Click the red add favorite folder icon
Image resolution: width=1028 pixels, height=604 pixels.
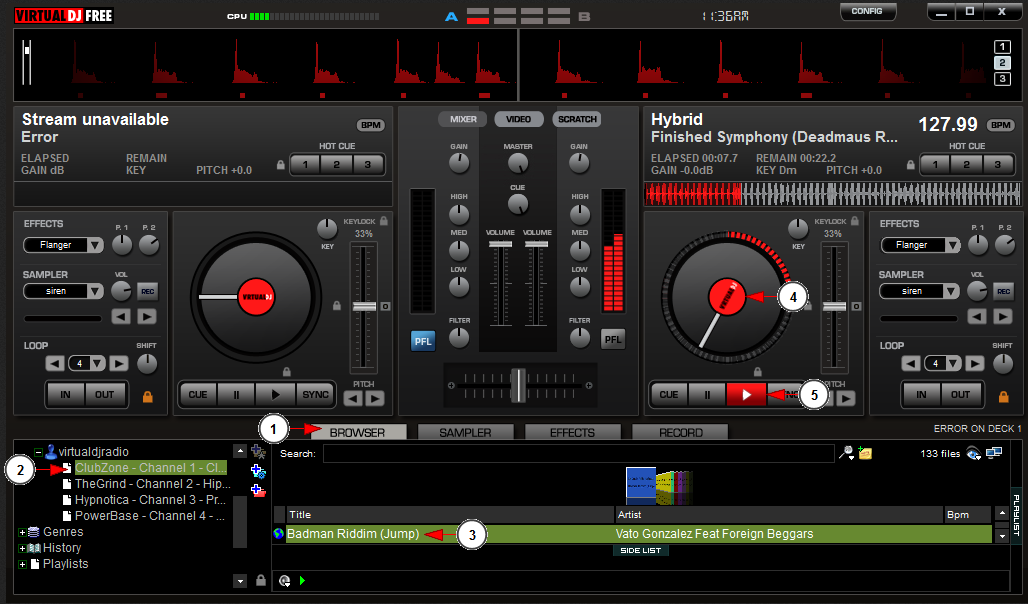(x=258, y=490)
